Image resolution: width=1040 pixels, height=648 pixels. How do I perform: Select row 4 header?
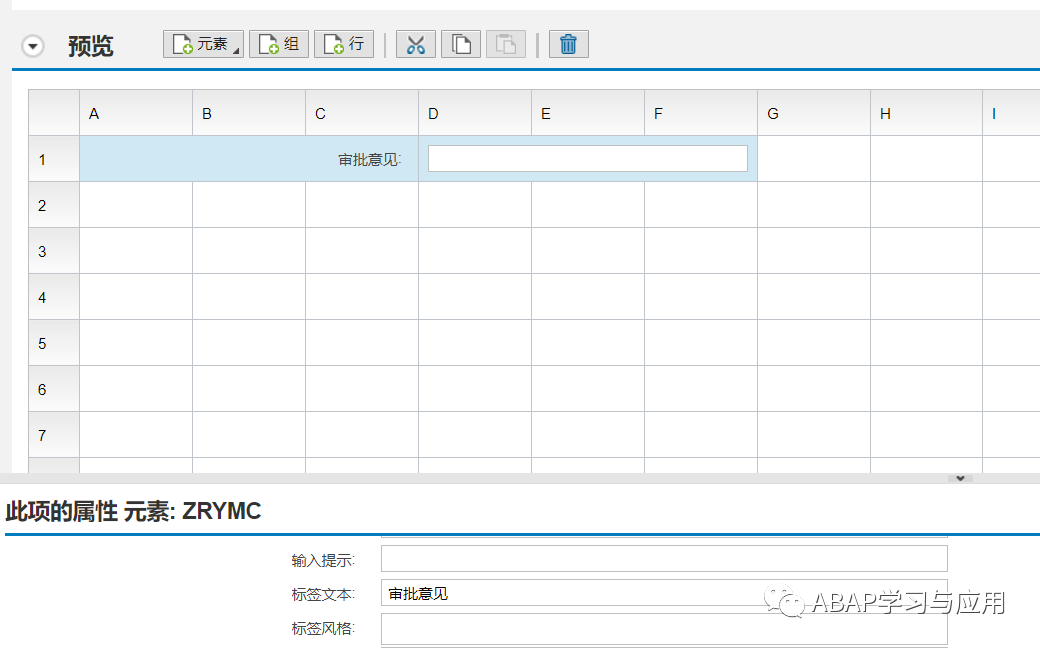pos(54,297)
